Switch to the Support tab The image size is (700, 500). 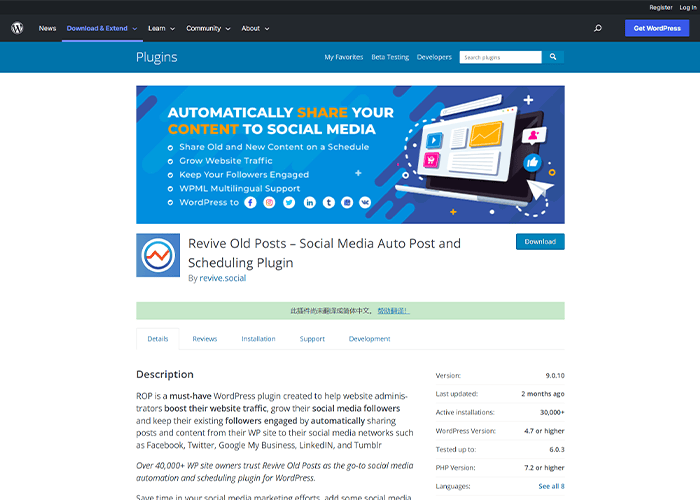[312, 339]
